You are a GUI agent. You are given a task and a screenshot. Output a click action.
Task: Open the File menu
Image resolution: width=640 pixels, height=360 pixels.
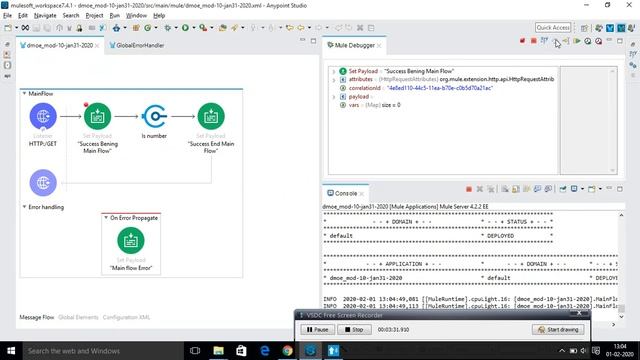pos(7,16)
